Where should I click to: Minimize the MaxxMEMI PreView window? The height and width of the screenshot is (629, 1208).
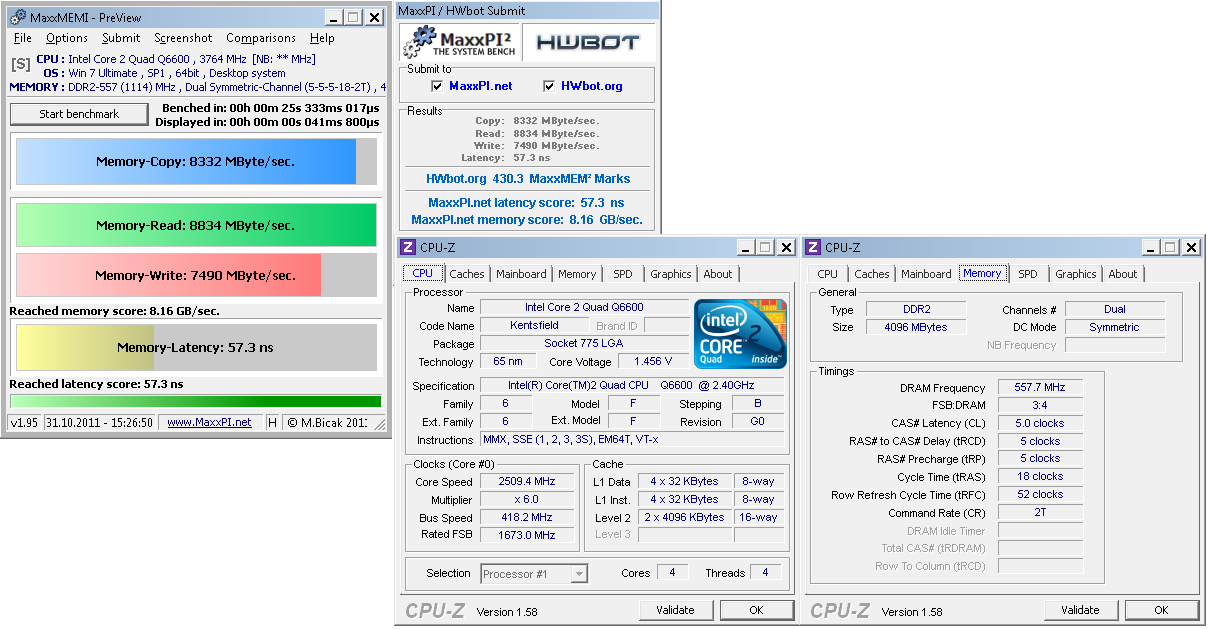tap(334, 17)
